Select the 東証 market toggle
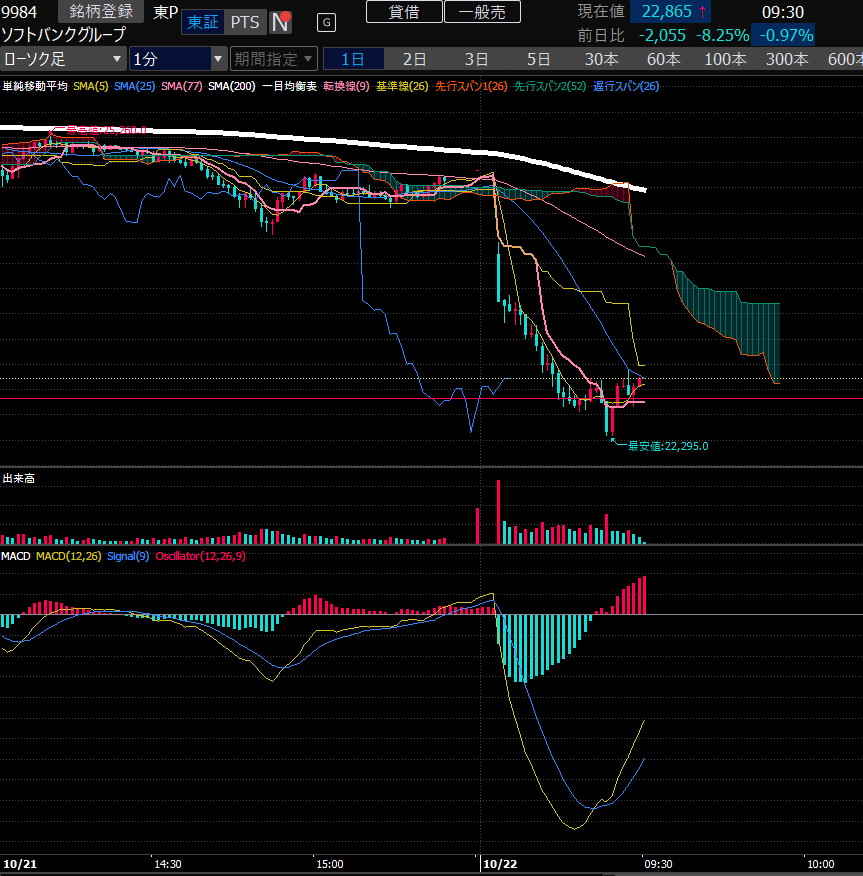Screen dimensions: 863x876 click(203, 22)
